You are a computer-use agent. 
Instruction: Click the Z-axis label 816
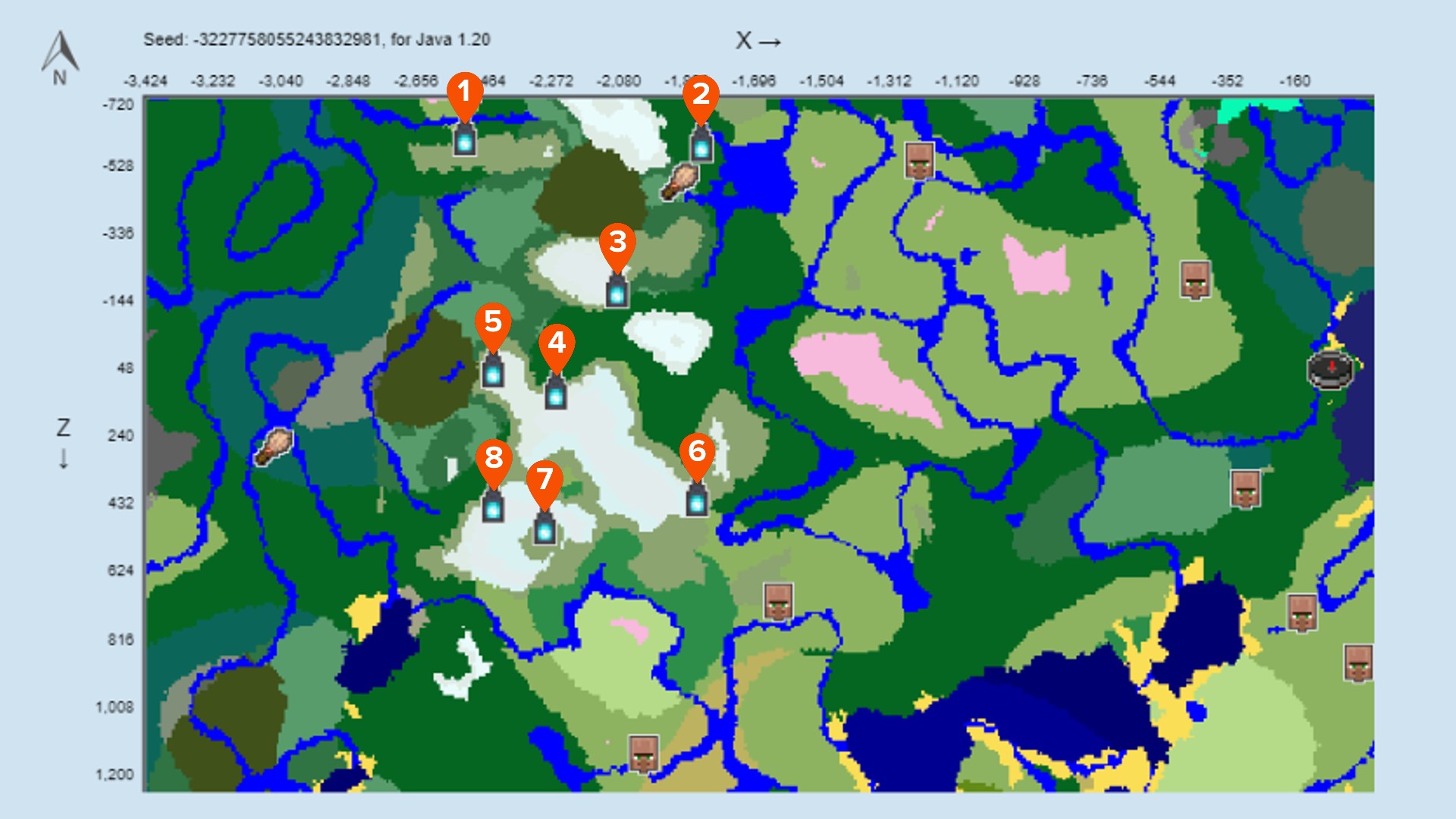[x=121, y=640]
